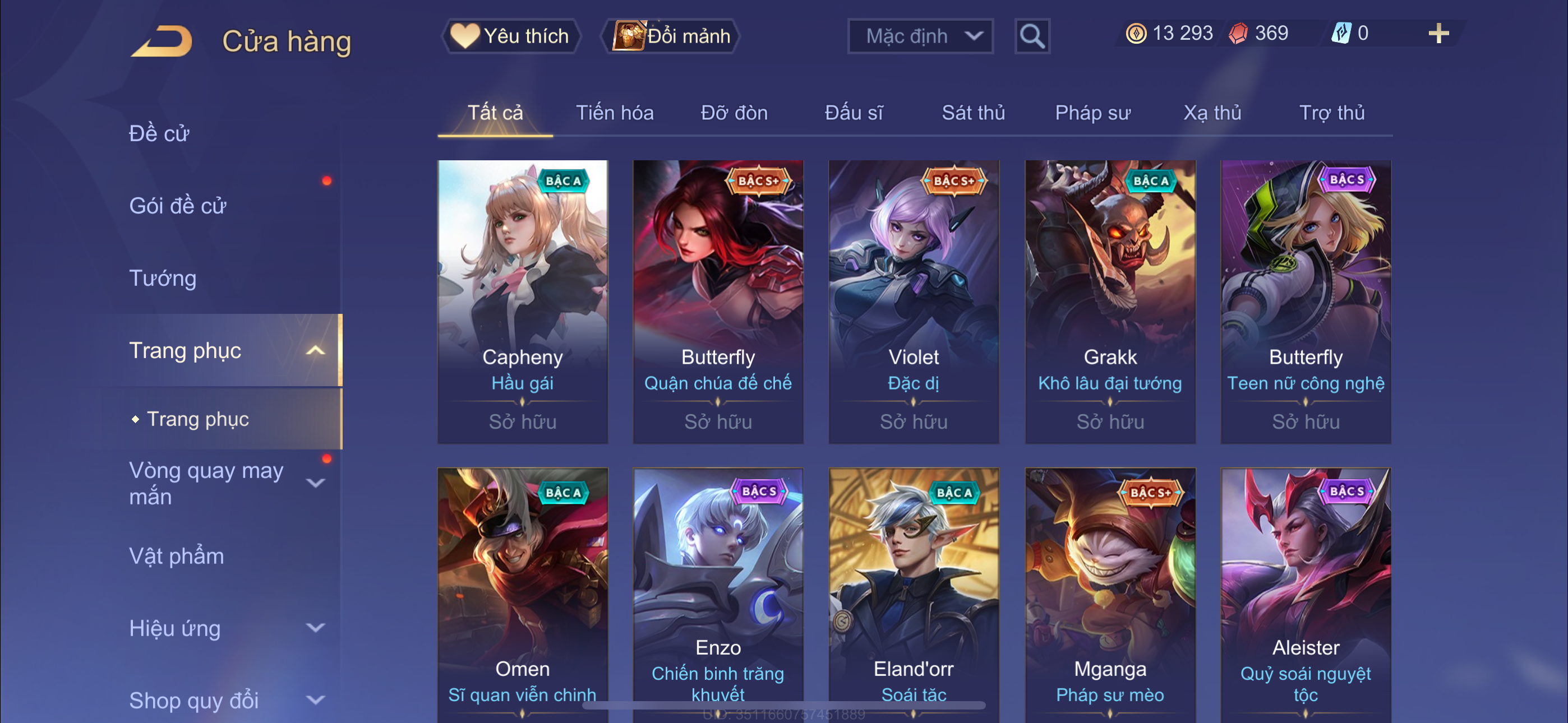Switch to the Pháp sư tab
This screenshot has height=723, width=1568.
pos(1092,113)
